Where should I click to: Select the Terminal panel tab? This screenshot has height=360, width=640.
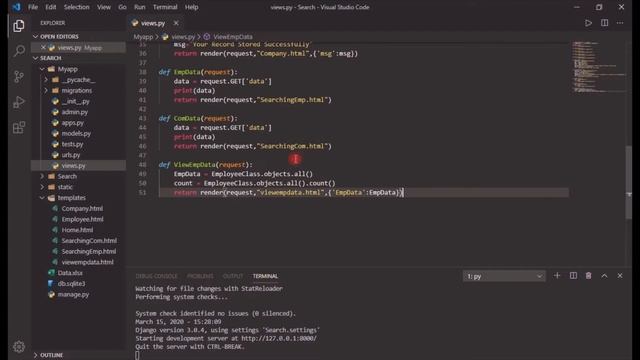(265, 276)
